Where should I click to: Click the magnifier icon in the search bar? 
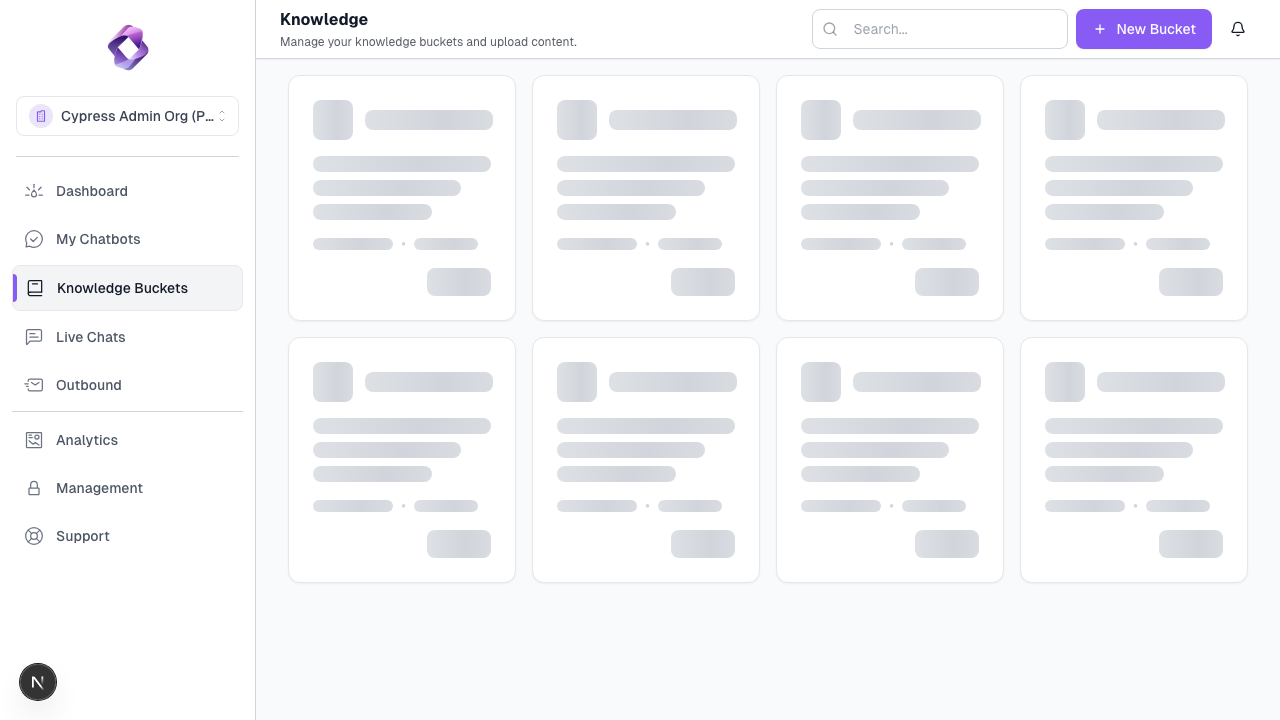point(830,29)
